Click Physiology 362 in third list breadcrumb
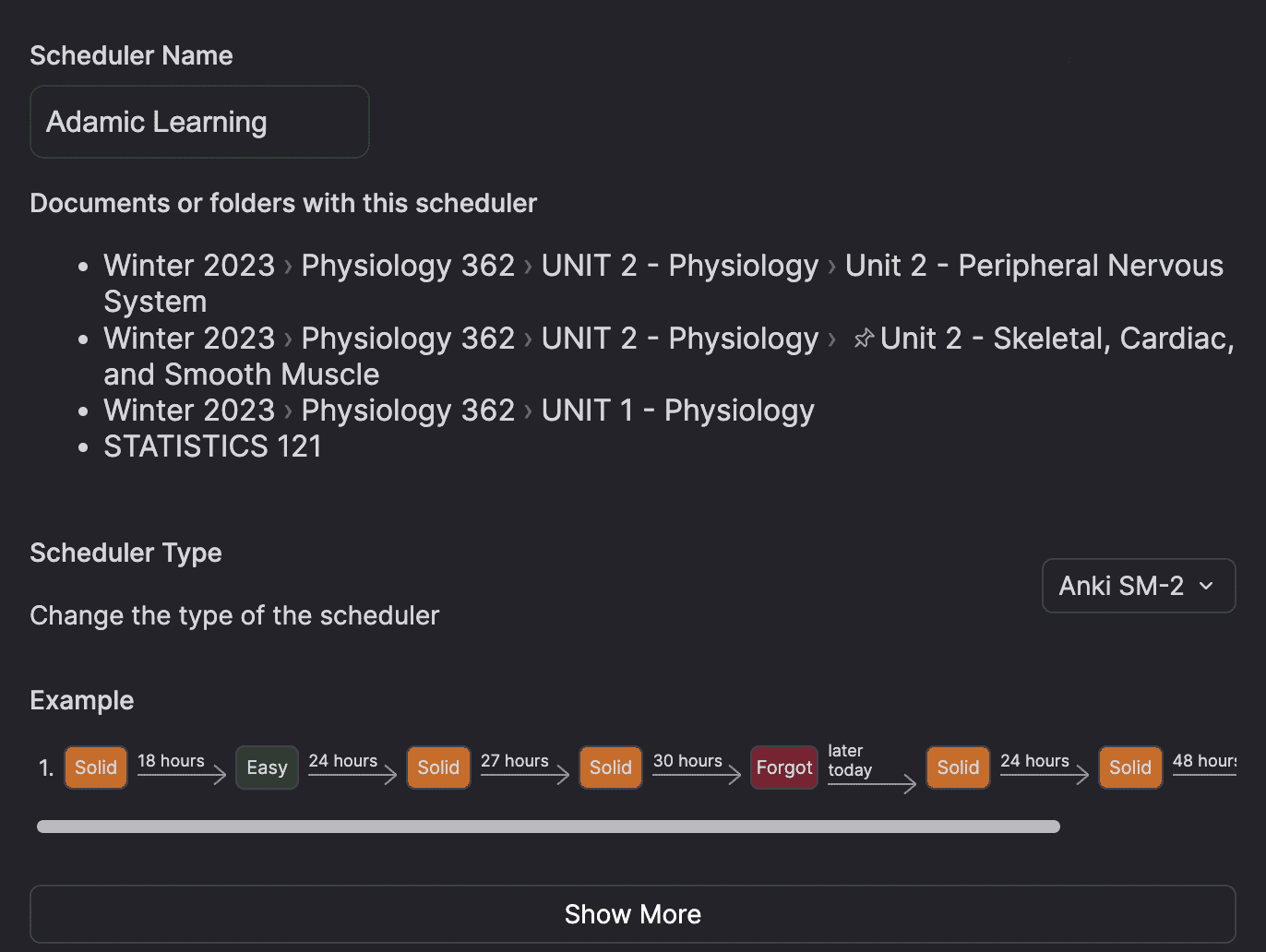Image resolution: width=1266 pixels, height=952 pixels. point(408,411)
